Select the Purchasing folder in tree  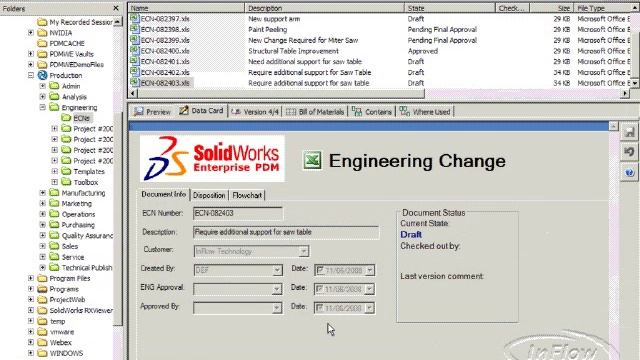[x=78, y=225]
